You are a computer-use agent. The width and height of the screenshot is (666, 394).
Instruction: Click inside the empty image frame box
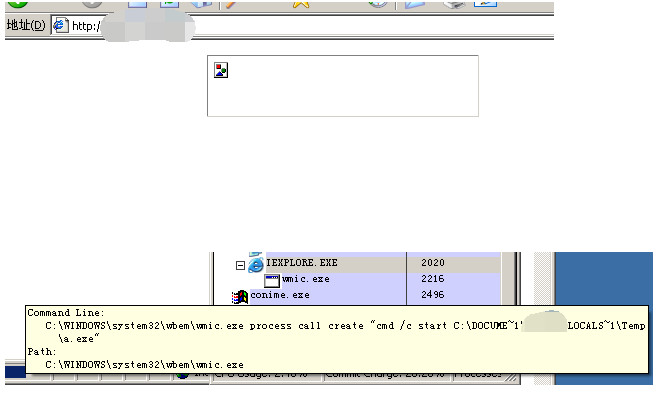[343, 86]
